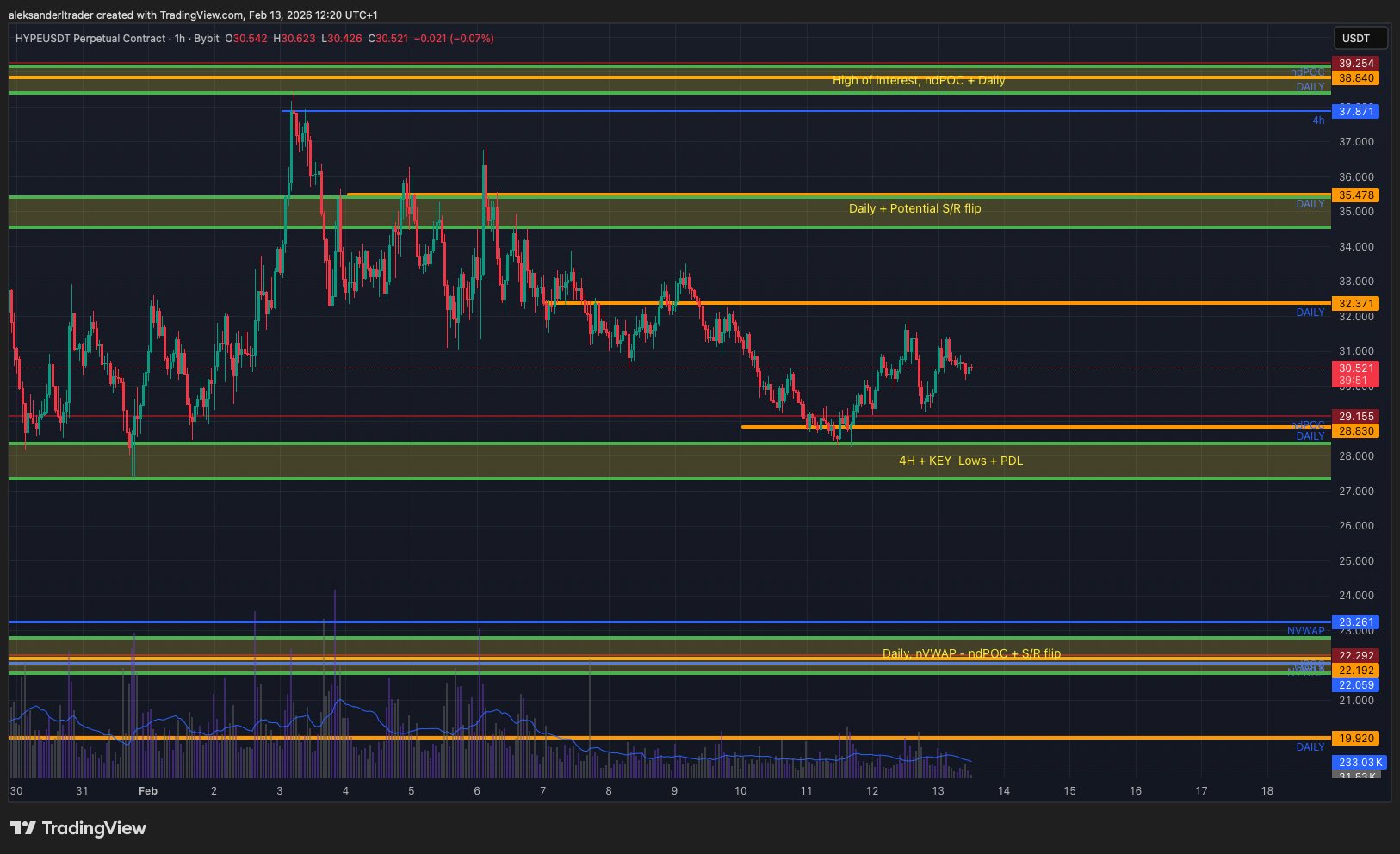
Task: Click the HYPEUSDT Perpetual Contract symbol title
Action: pos(90,39)
